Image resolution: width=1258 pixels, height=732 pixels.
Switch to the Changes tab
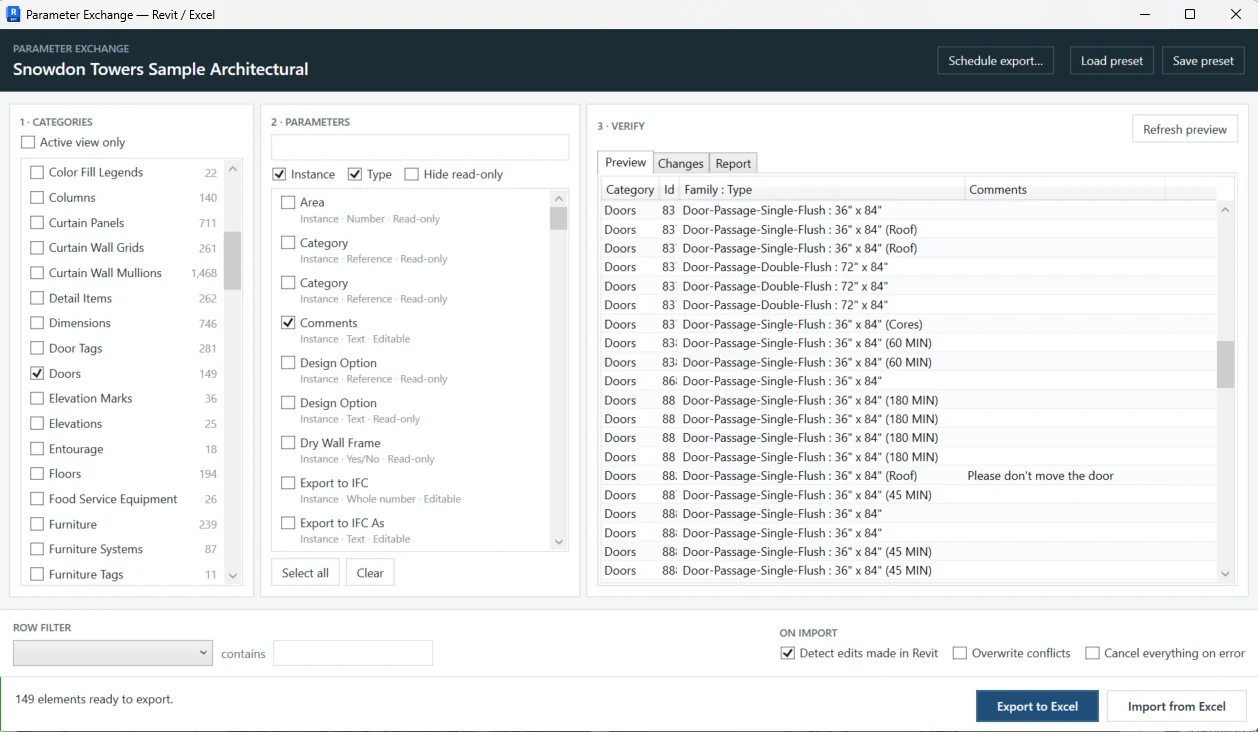tap(681, 163)
